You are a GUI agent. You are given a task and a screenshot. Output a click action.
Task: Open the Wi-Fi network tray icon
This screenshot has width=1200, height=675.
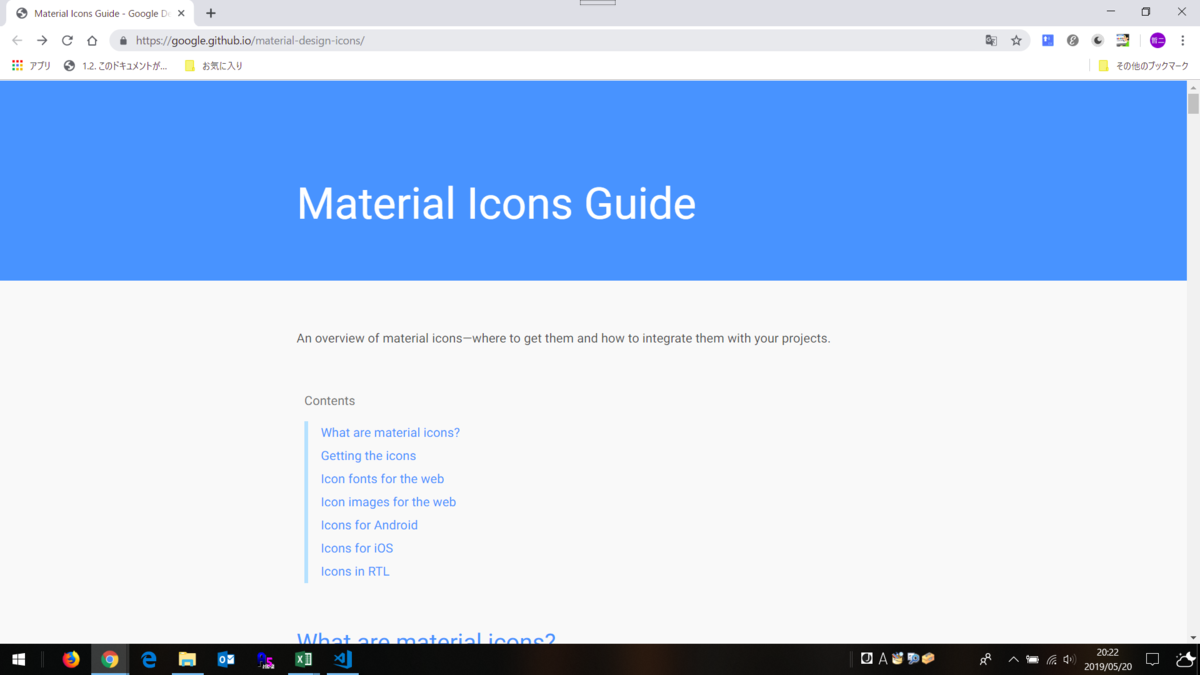[x=1051, y=659]
